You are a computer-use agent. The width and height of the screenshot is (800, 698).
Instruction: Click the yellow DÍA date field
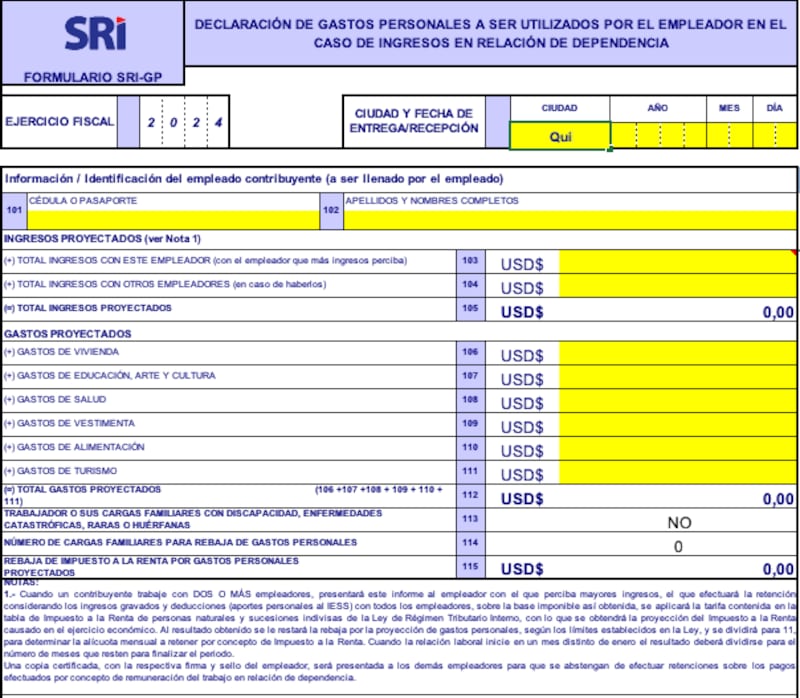[x=774, y=135]
